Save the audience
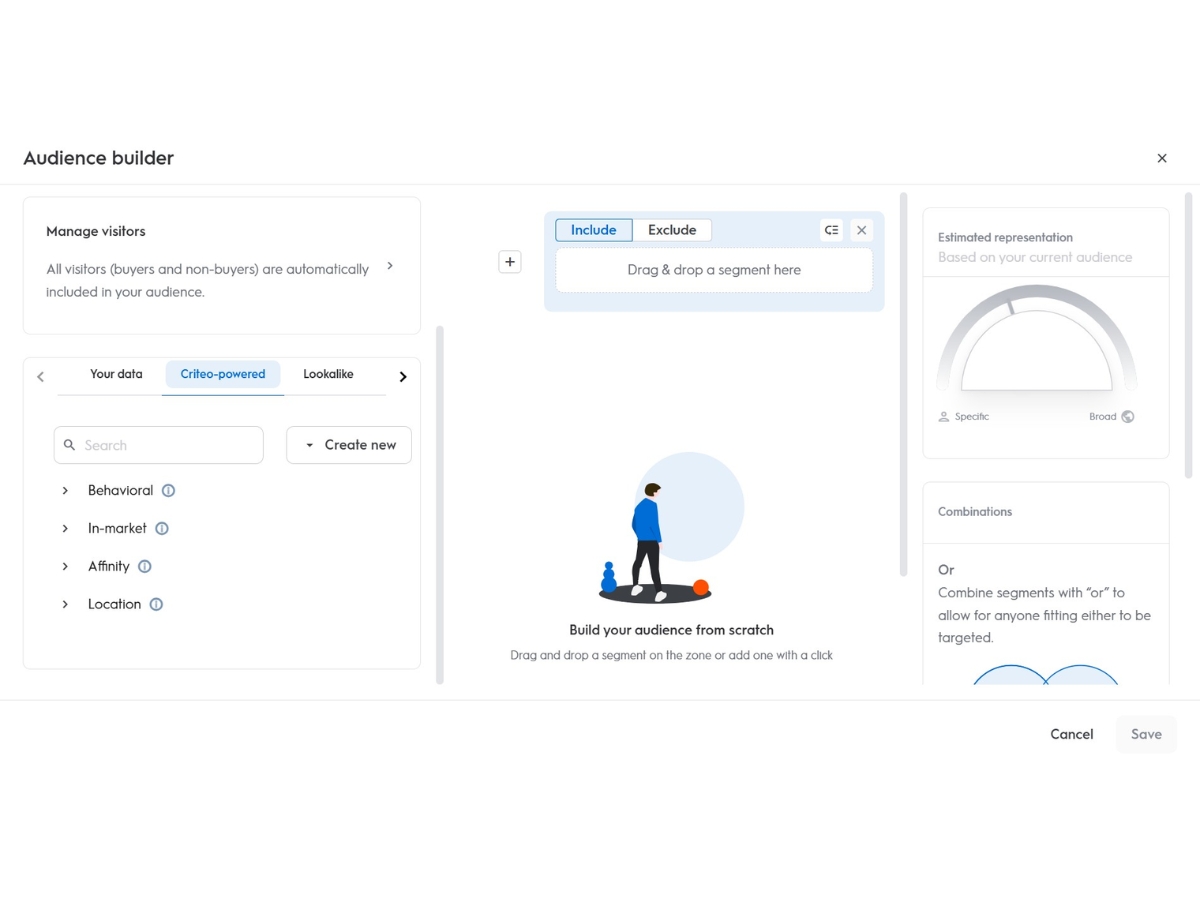1200x900 pixels. [x=1146, y=734]
